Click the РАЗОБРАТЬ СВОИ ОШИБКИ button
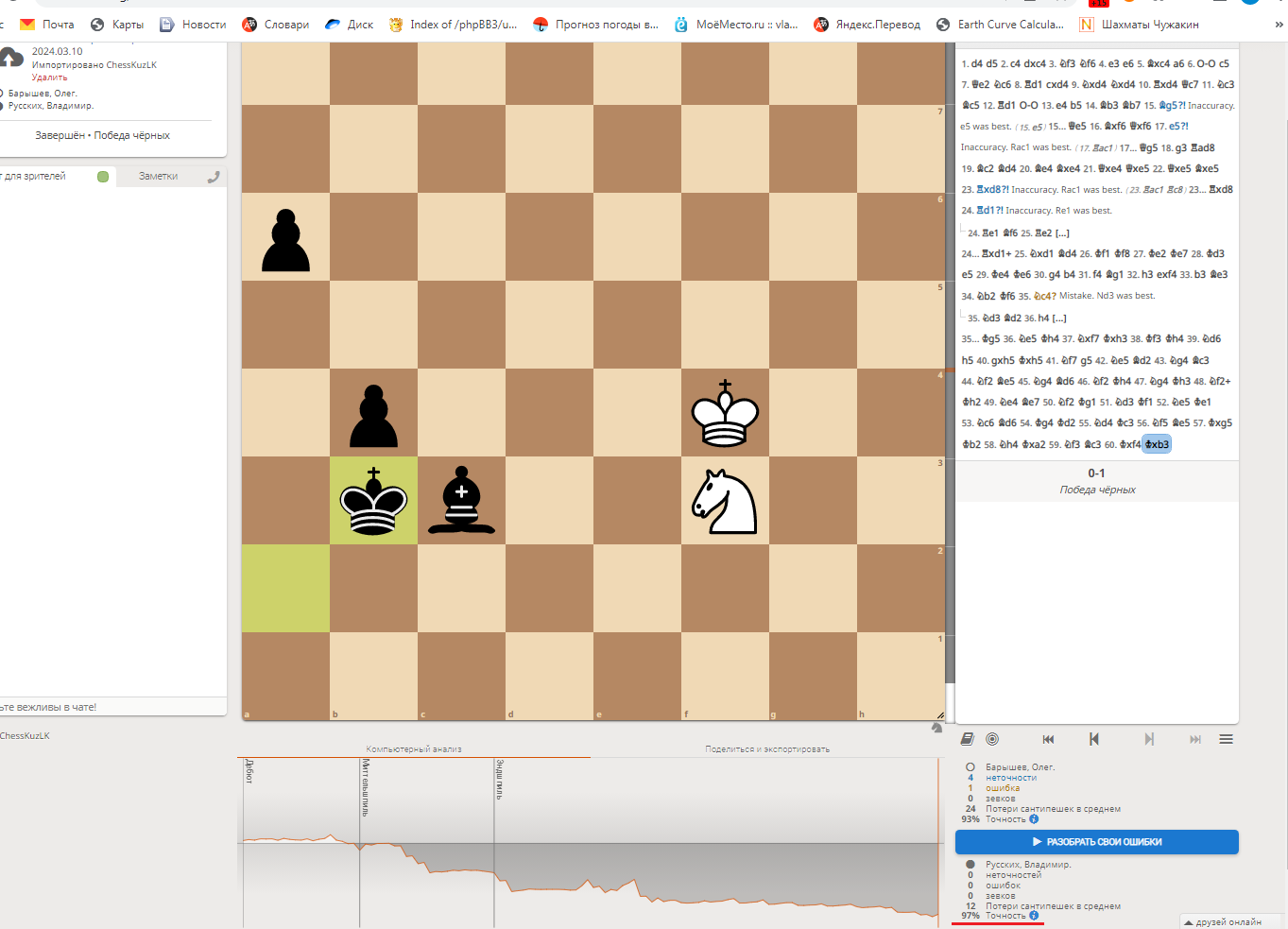1288x929 pixels. [x=1096, y=842]
